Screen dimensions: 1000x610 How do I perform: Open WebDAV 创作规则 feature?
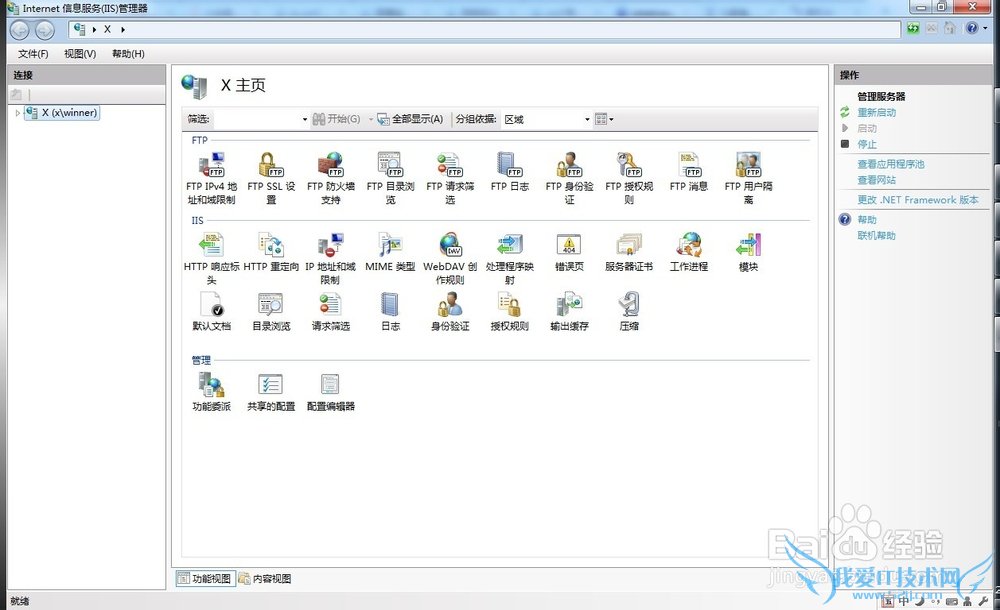[x=450, y=258]
